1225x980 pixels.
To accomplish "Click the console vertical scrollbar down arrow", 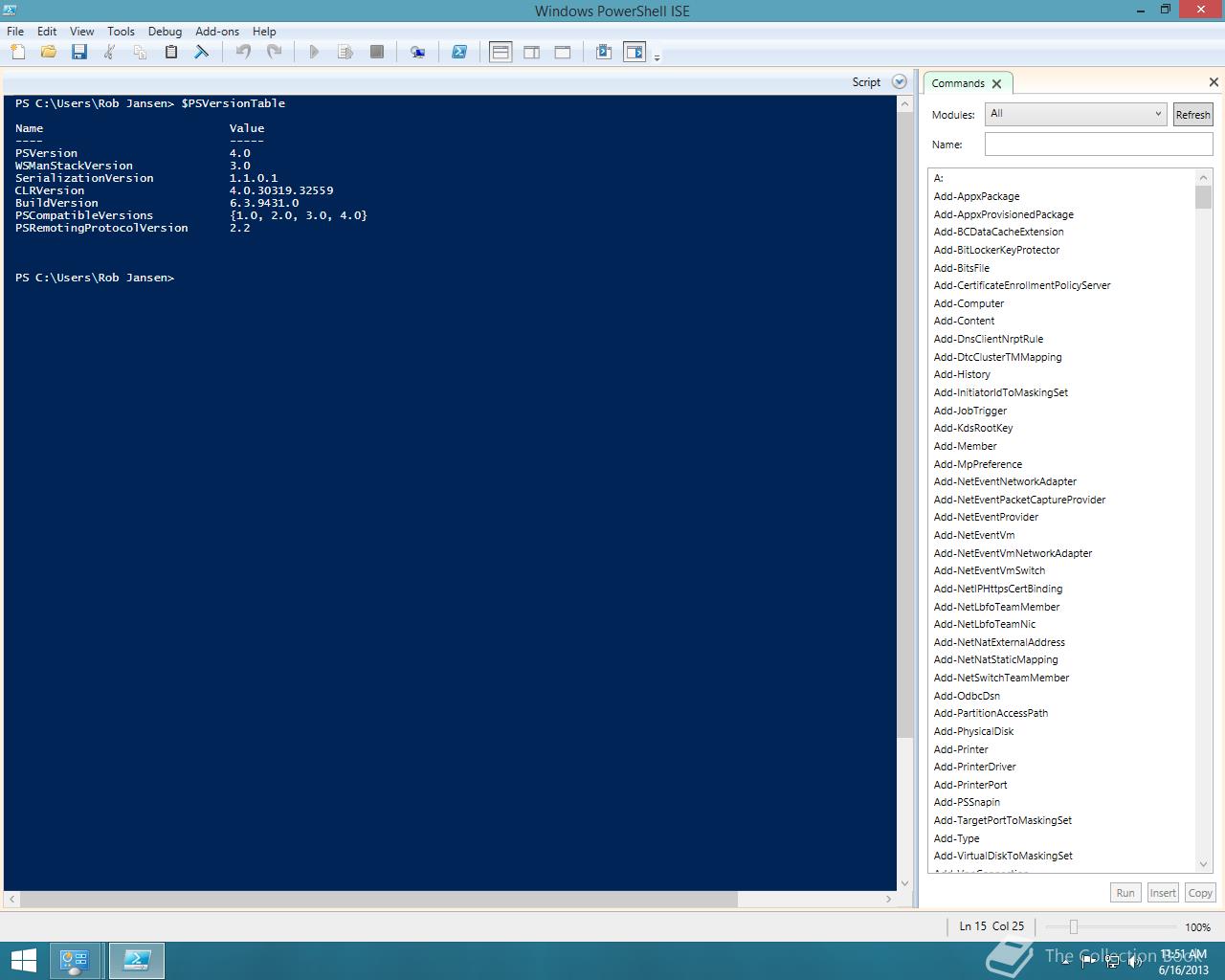I will (904, 882).
